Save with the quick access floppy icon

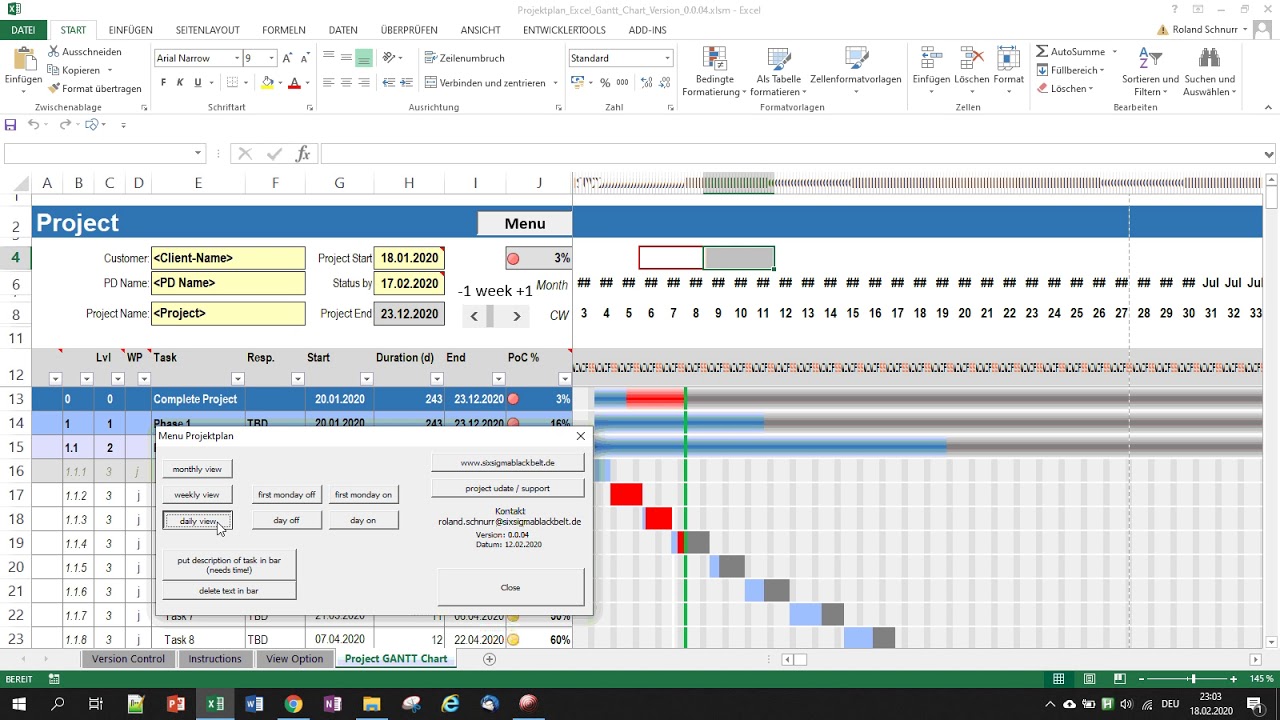click(11, 125)
